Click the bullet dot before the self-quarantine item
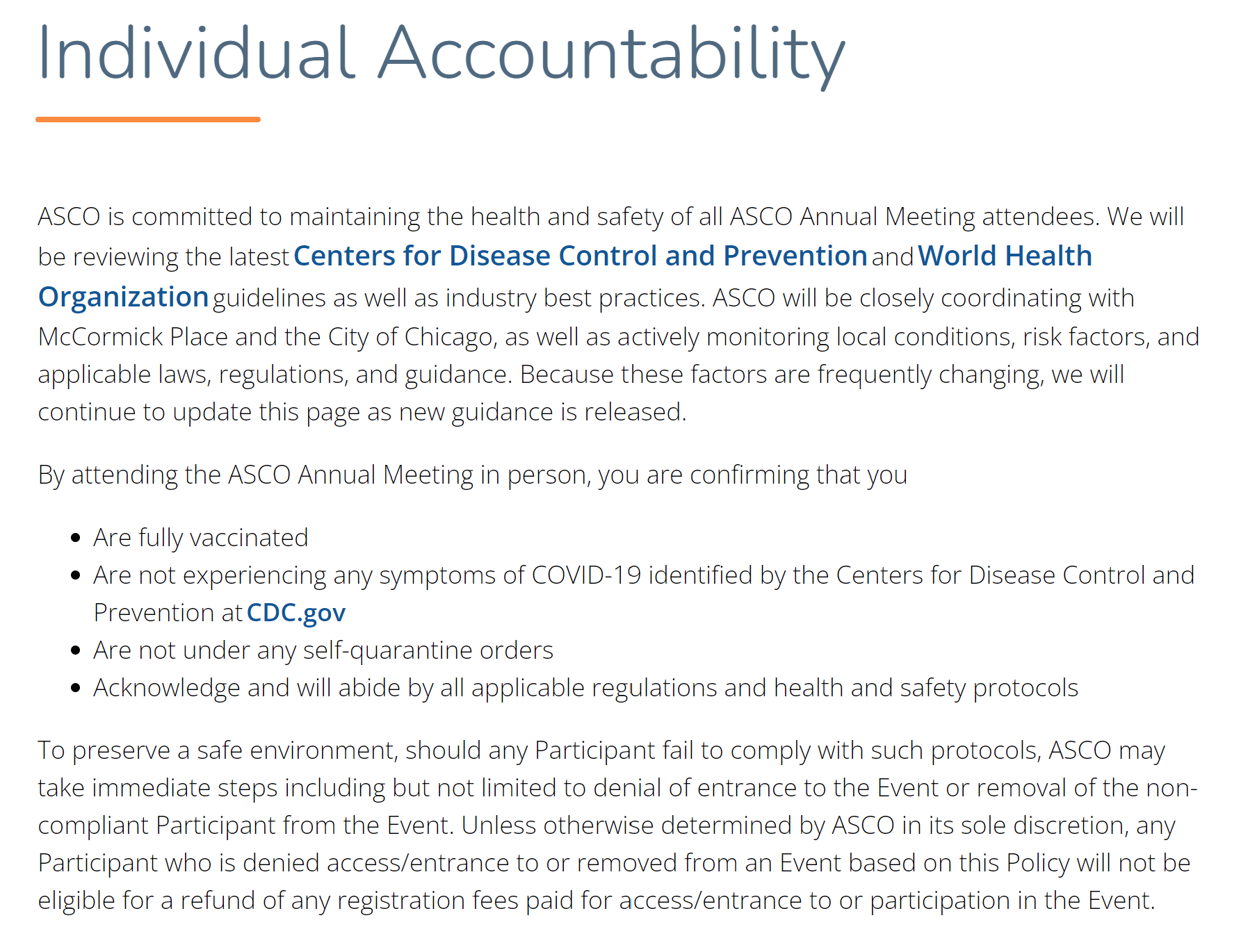Screen dimensions: 1257x952 pos(76,650)
